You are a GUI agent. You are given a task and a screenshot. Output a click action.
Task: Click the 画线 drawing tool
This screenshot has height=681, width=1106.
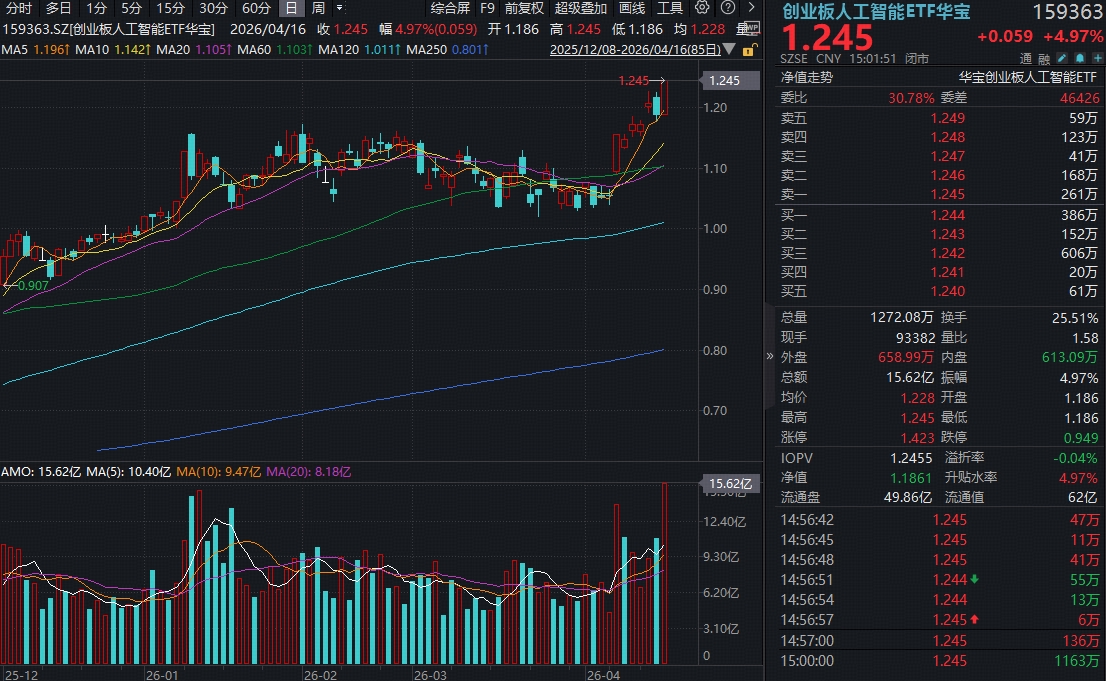click(632, 8)
